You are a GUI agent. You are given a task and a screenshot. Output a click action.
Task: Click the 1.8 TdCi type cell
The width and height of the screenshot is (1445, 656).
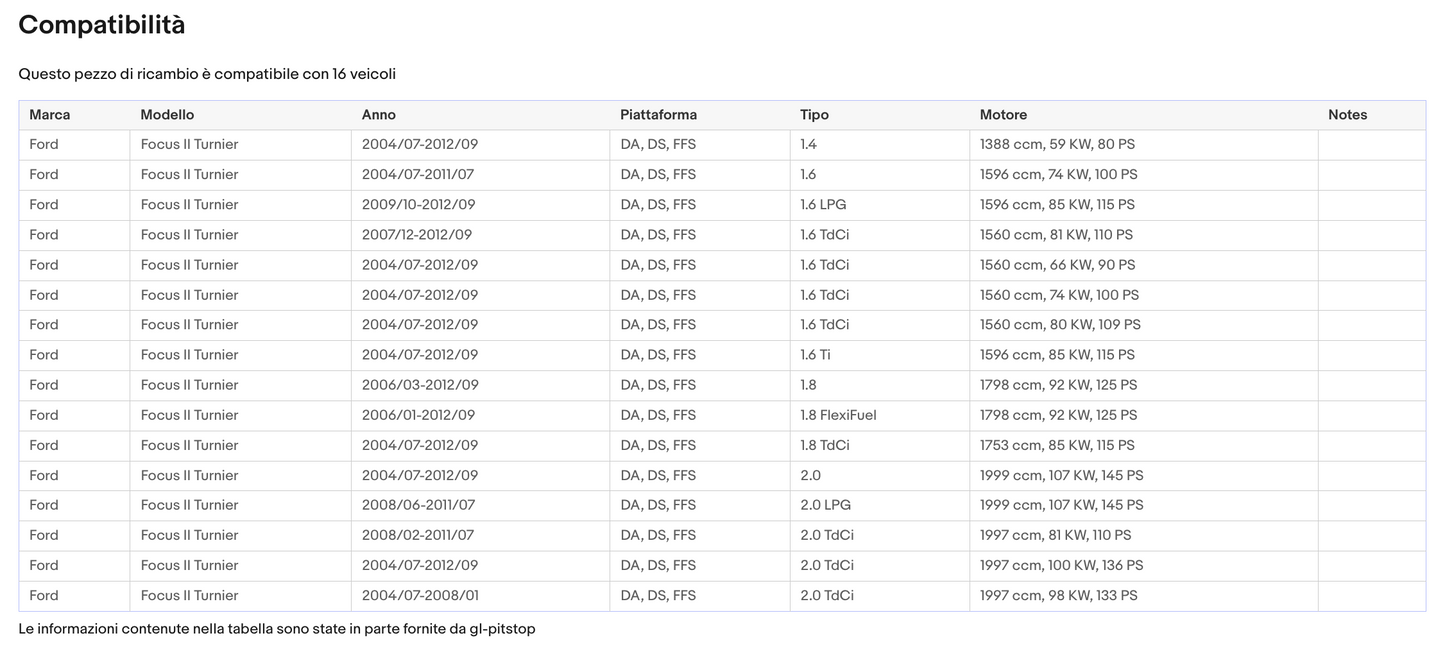[825, 445]
